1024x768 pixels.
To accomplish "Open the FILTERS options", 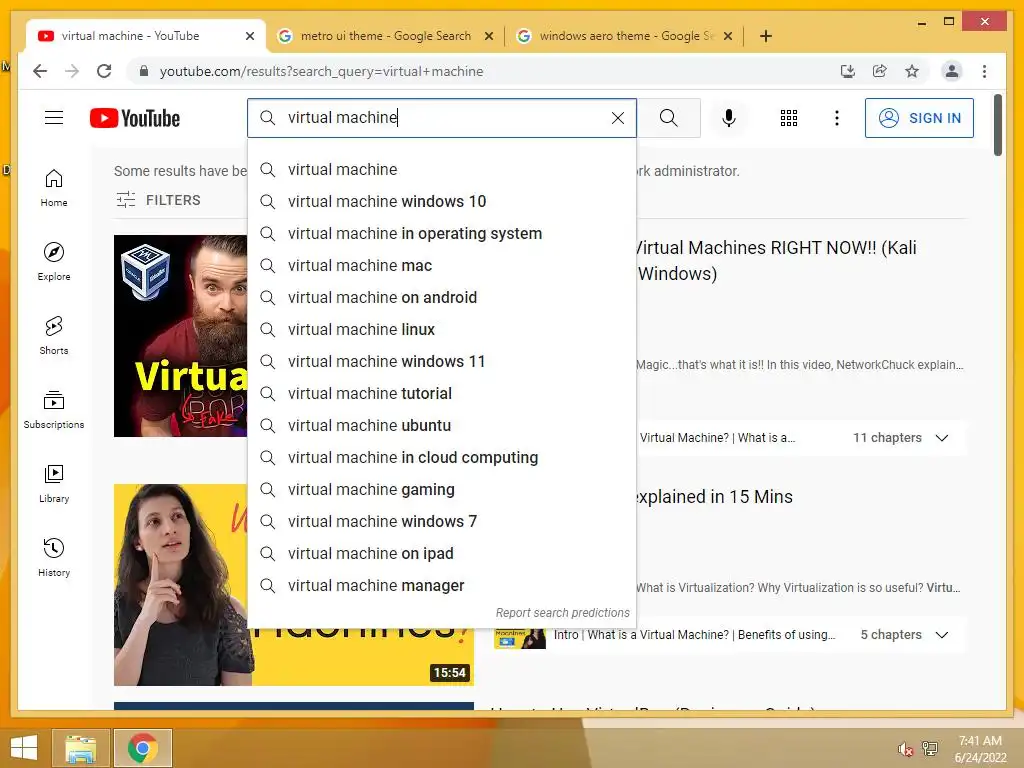I will [x=158, y=200].
